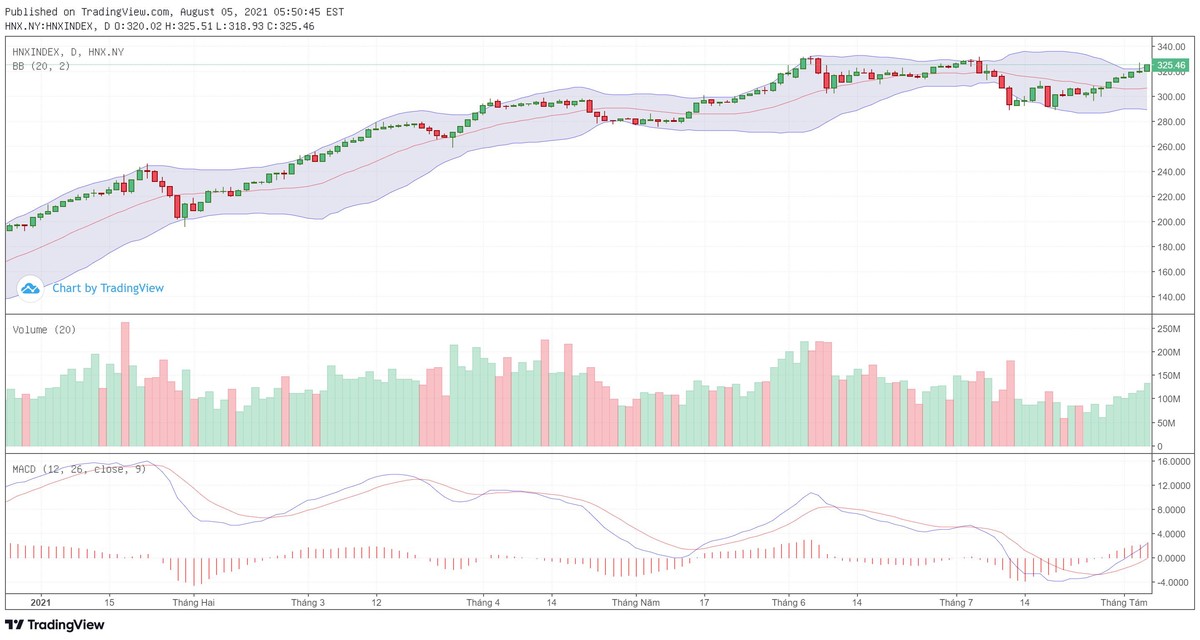1200x640 pixels.
Task: Click the green 325.46 current price tag
Action: point(1169,66)
